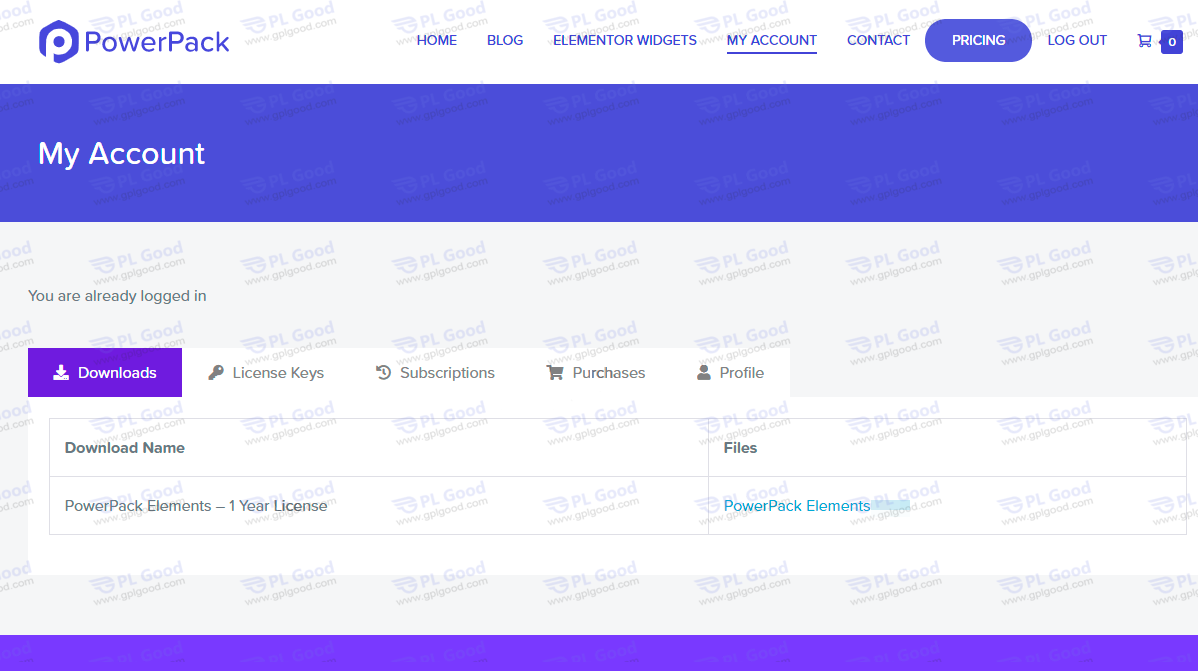Open the Contact page

click(x=878, y=41)
